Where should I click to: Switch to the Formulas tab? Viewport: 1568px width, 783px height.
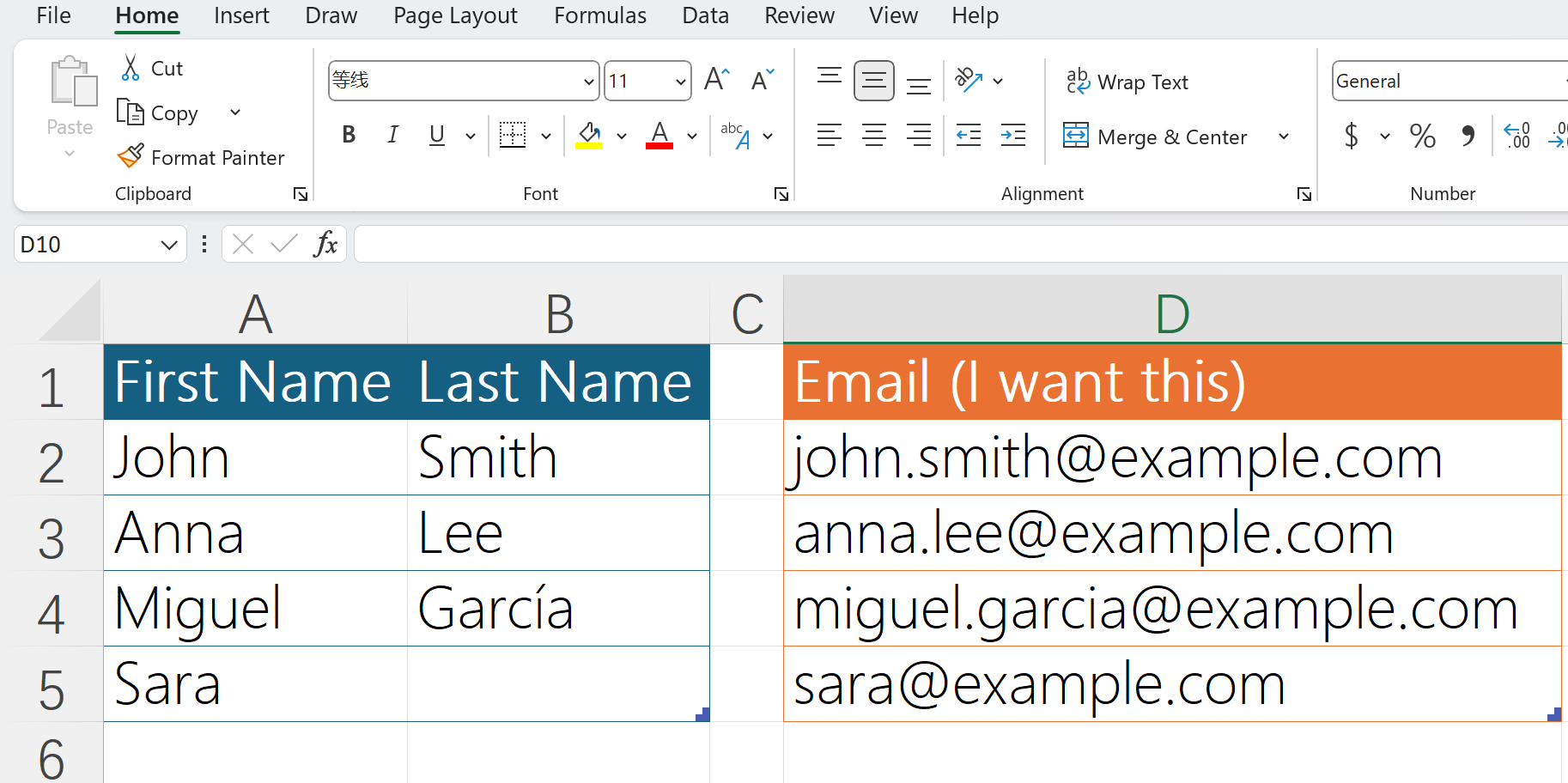tap(599, 15)
